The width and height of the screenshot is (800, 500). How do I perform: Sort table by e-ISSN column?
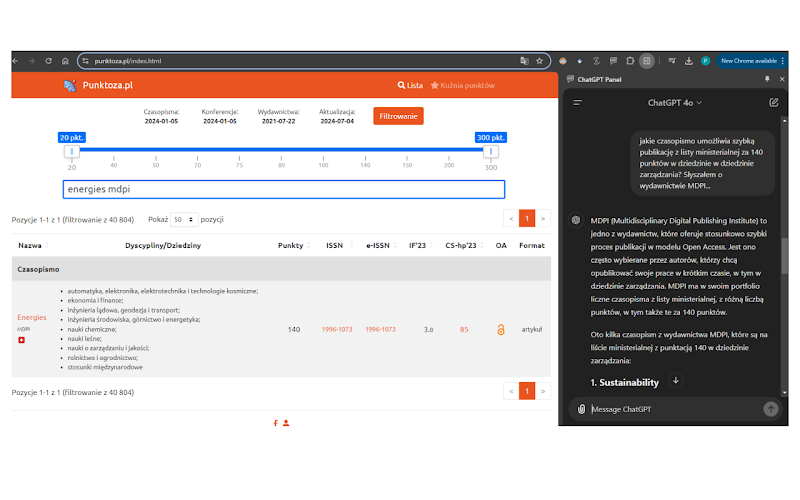(x=381, y=246)
